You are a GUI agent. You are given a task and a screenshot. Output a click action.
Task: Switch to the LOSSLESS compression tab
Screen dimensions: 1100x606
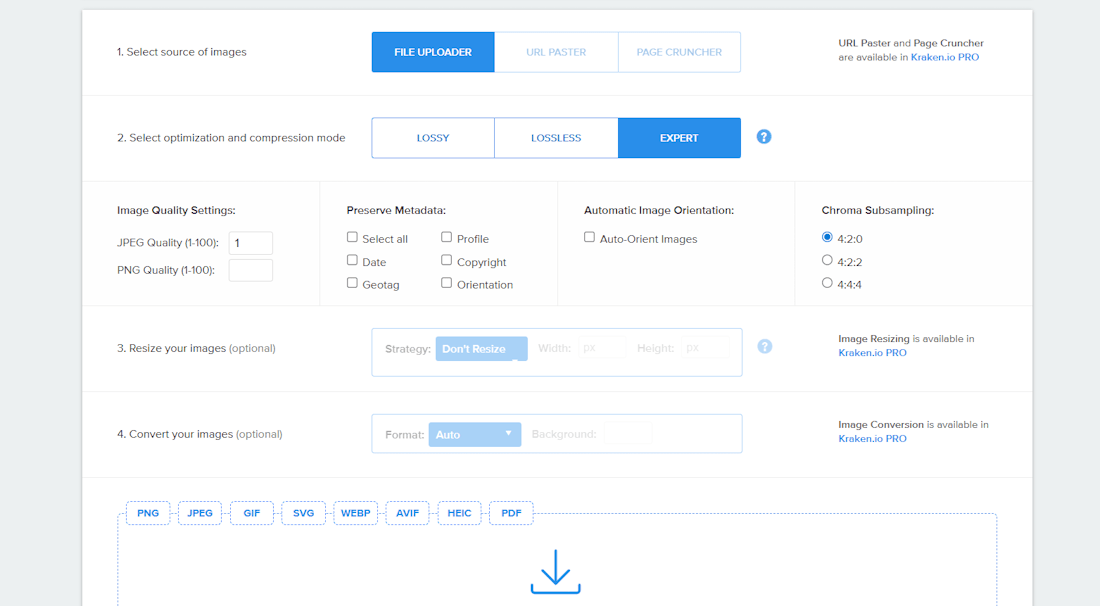click(556, 138)
